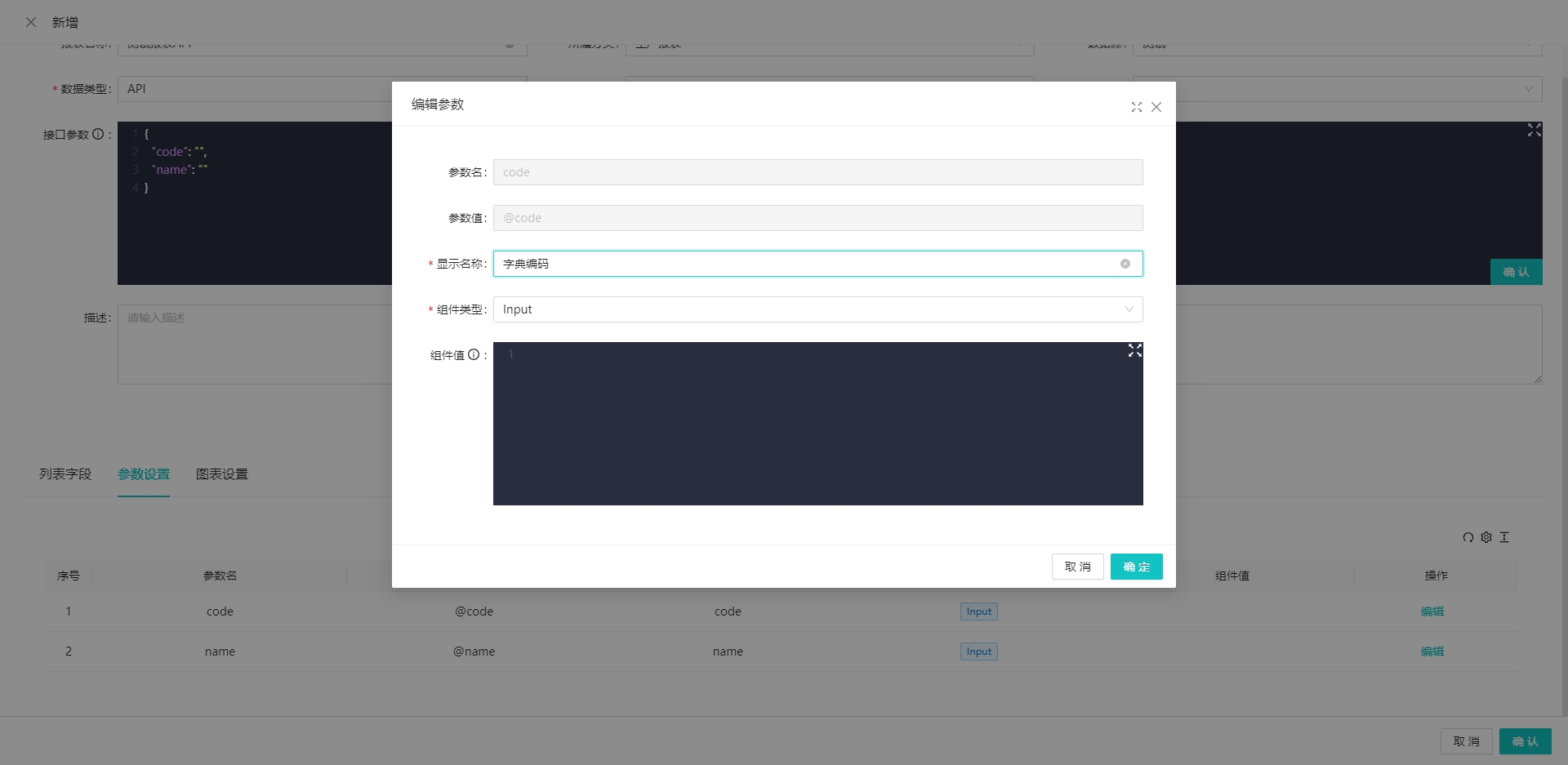Show the 接口参数 info tooltip icon

tap(98, 134)
